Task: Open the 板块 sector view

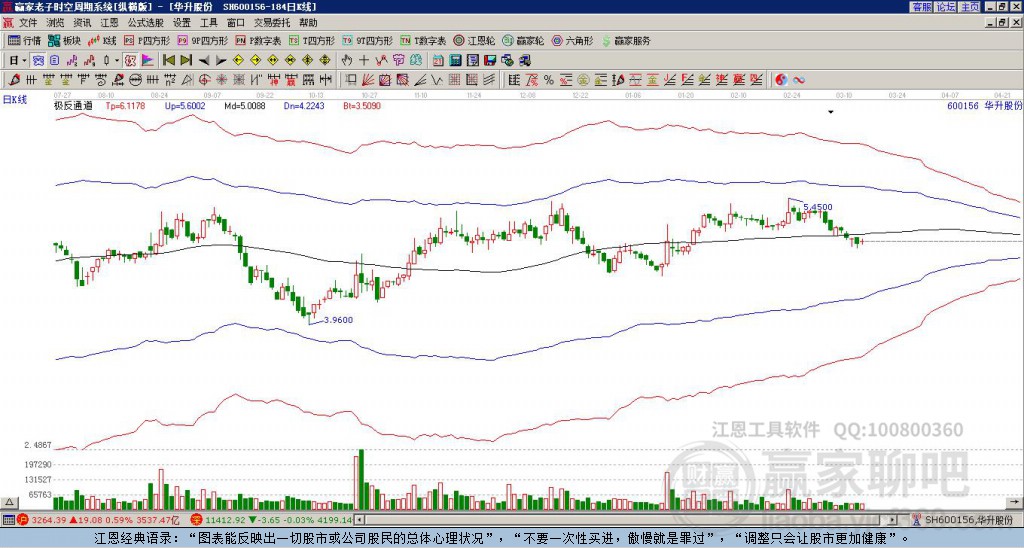Action: pos(65,40)
